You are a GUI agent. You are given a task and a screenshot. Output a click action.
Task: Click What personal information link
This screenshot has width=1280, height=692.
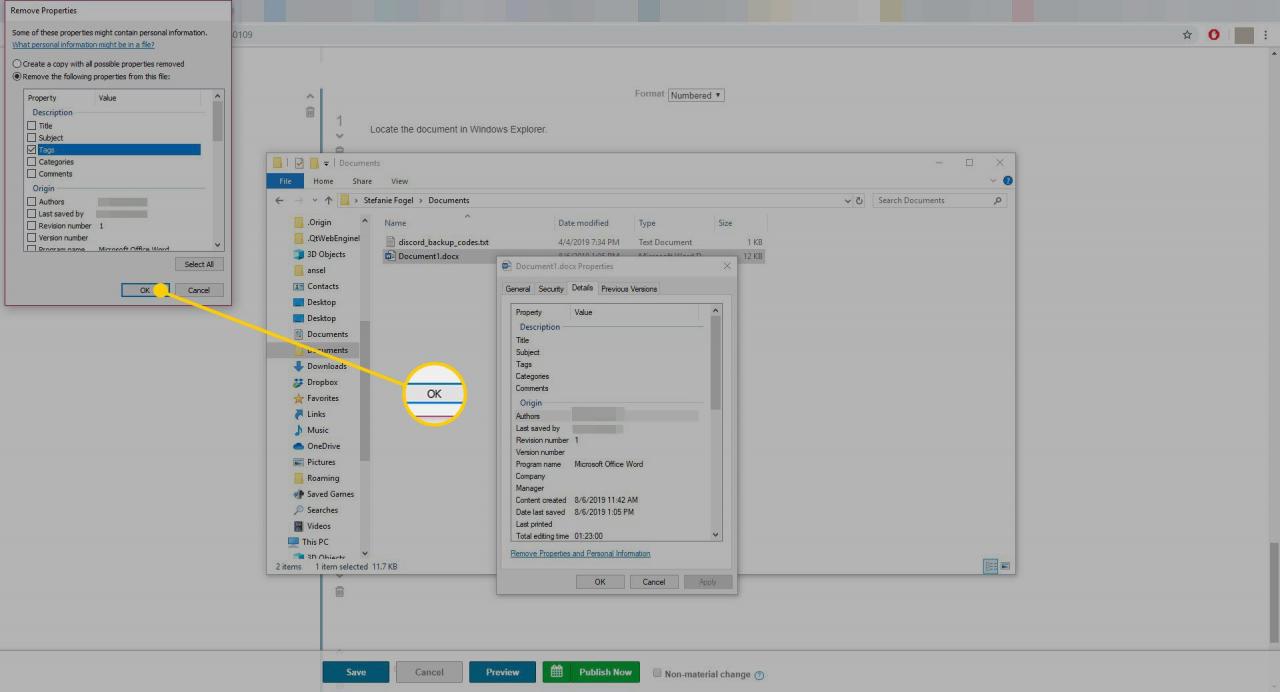click(x=83, y=45)
